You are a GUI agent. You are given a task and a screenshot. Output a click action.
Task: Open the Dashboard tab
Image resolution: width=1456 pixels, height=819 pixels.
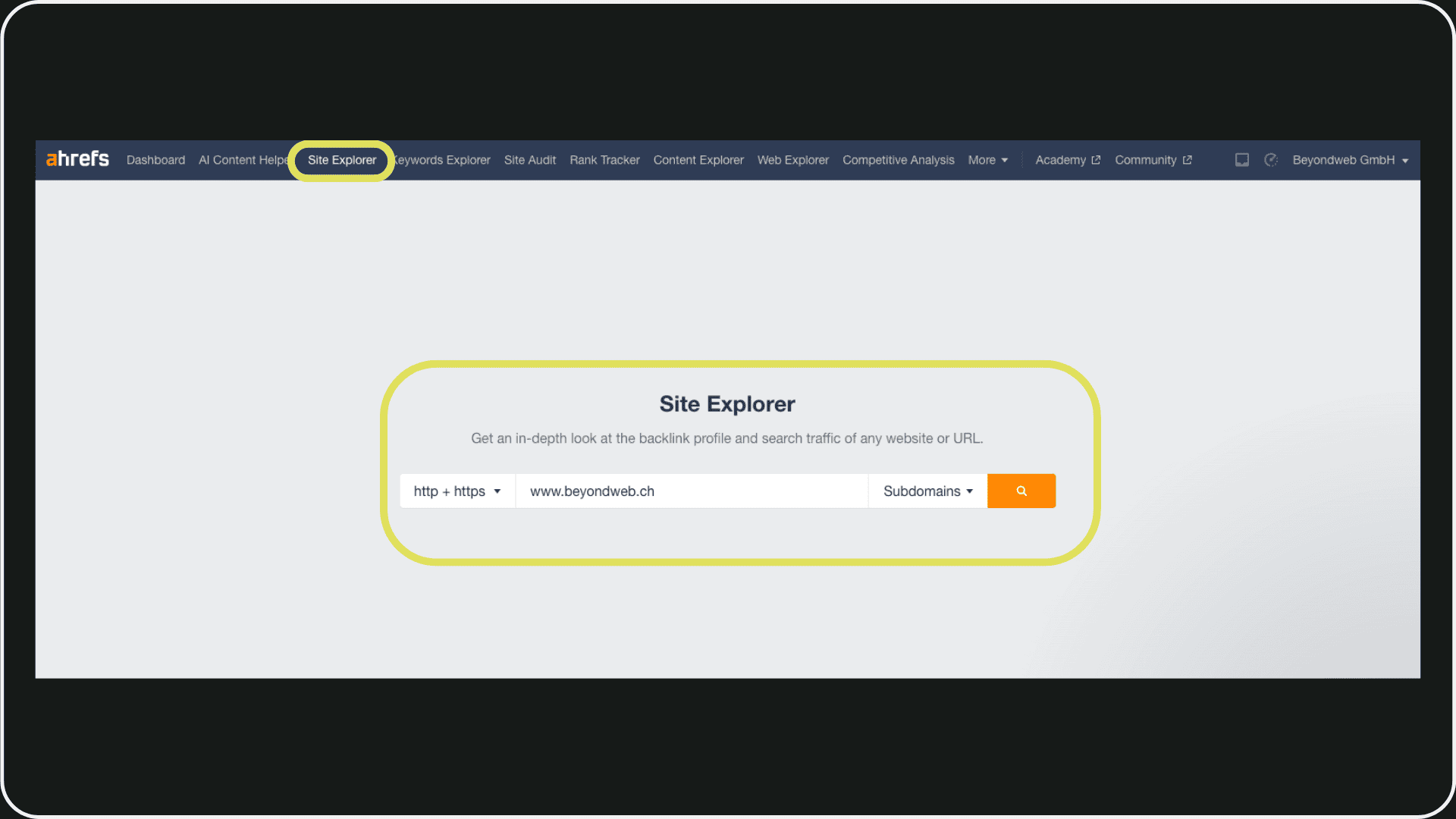click(155, 160)
